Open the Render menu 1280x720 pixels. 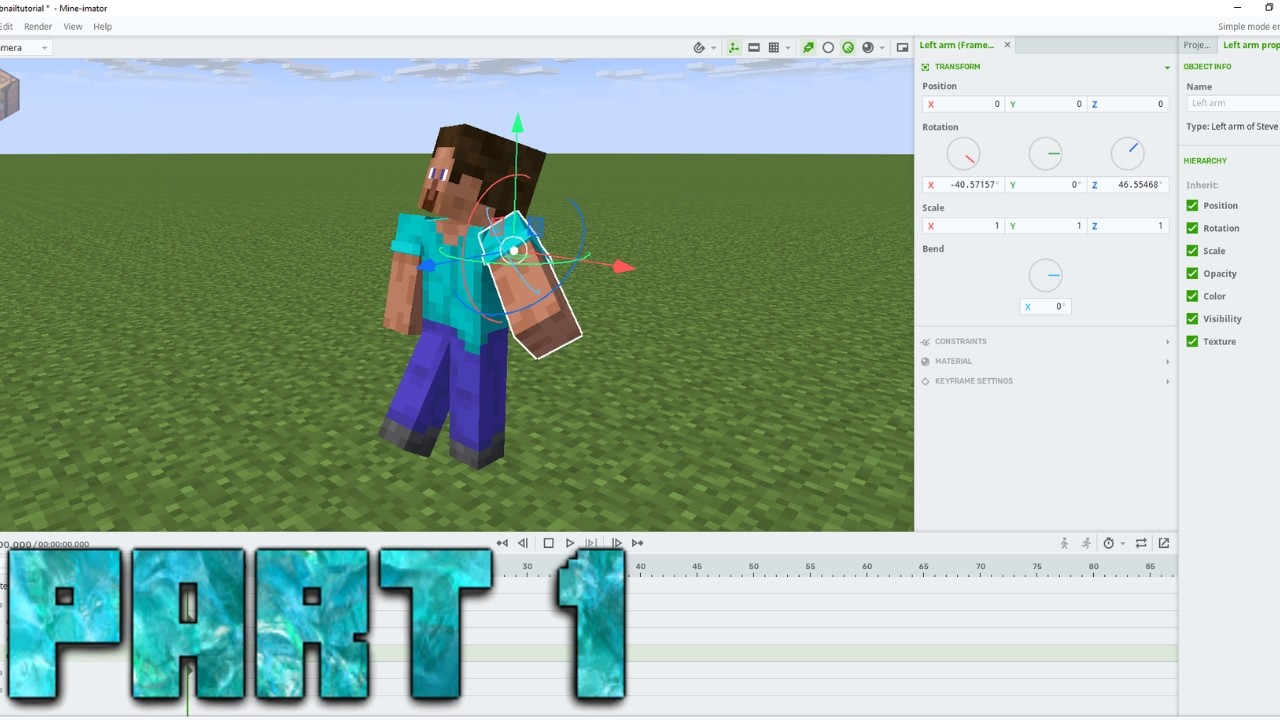tap(38, 27)
